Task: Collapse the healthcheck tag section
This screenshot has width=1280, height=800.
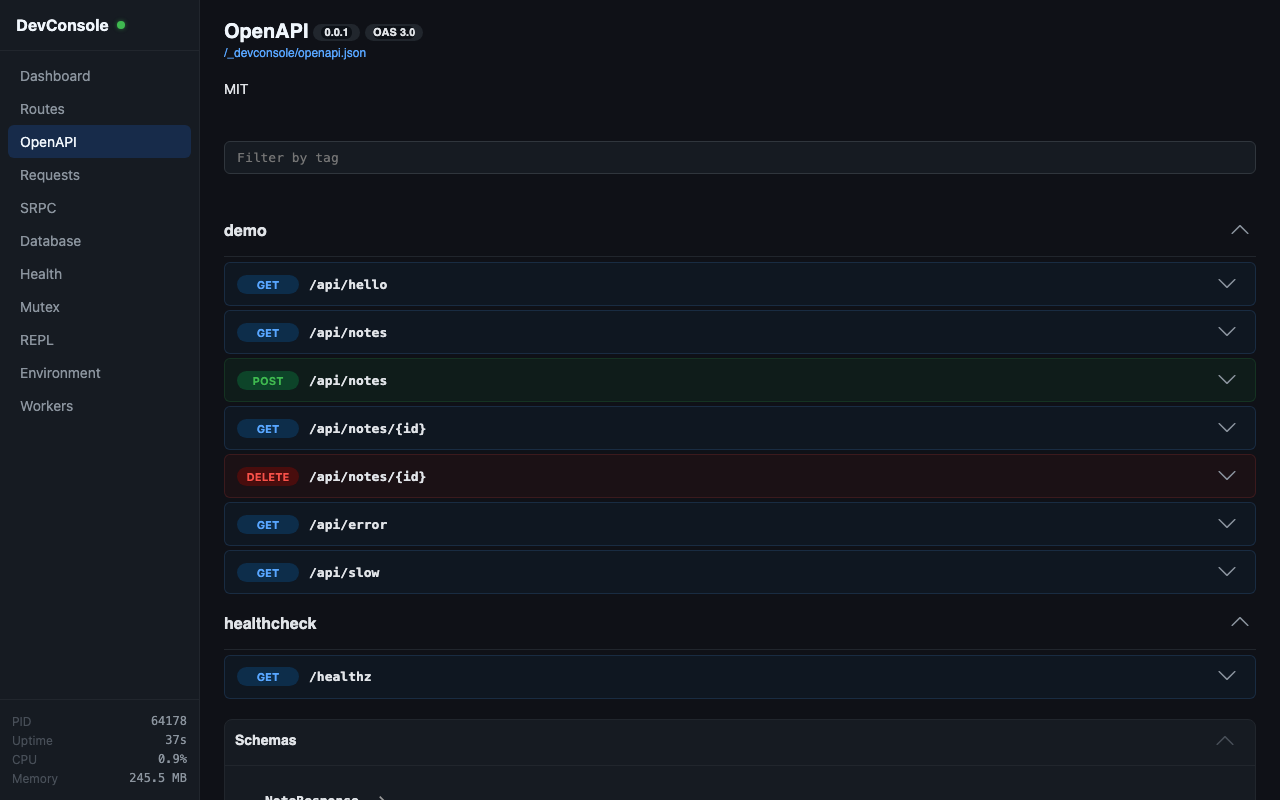Action: pyautogui.click(x=1239, y=622)
